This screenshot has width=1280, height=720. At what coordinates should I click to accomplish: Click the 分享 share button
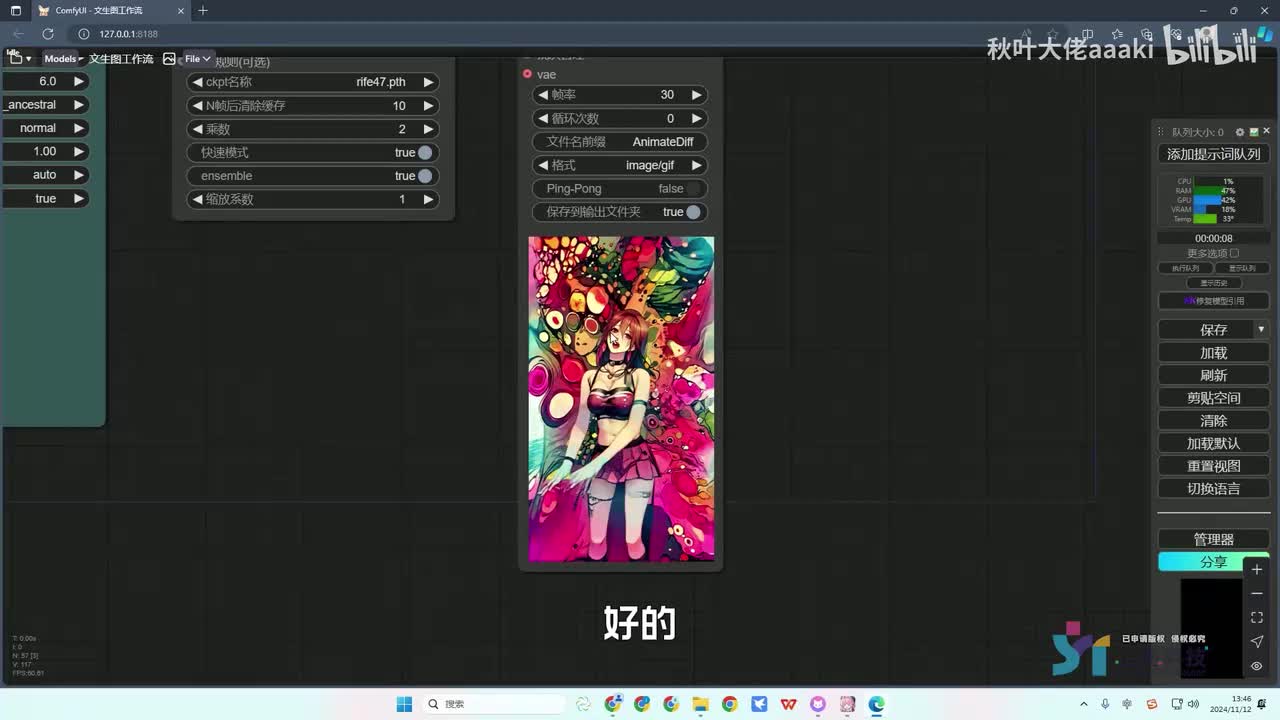(x=1213, y=562)
